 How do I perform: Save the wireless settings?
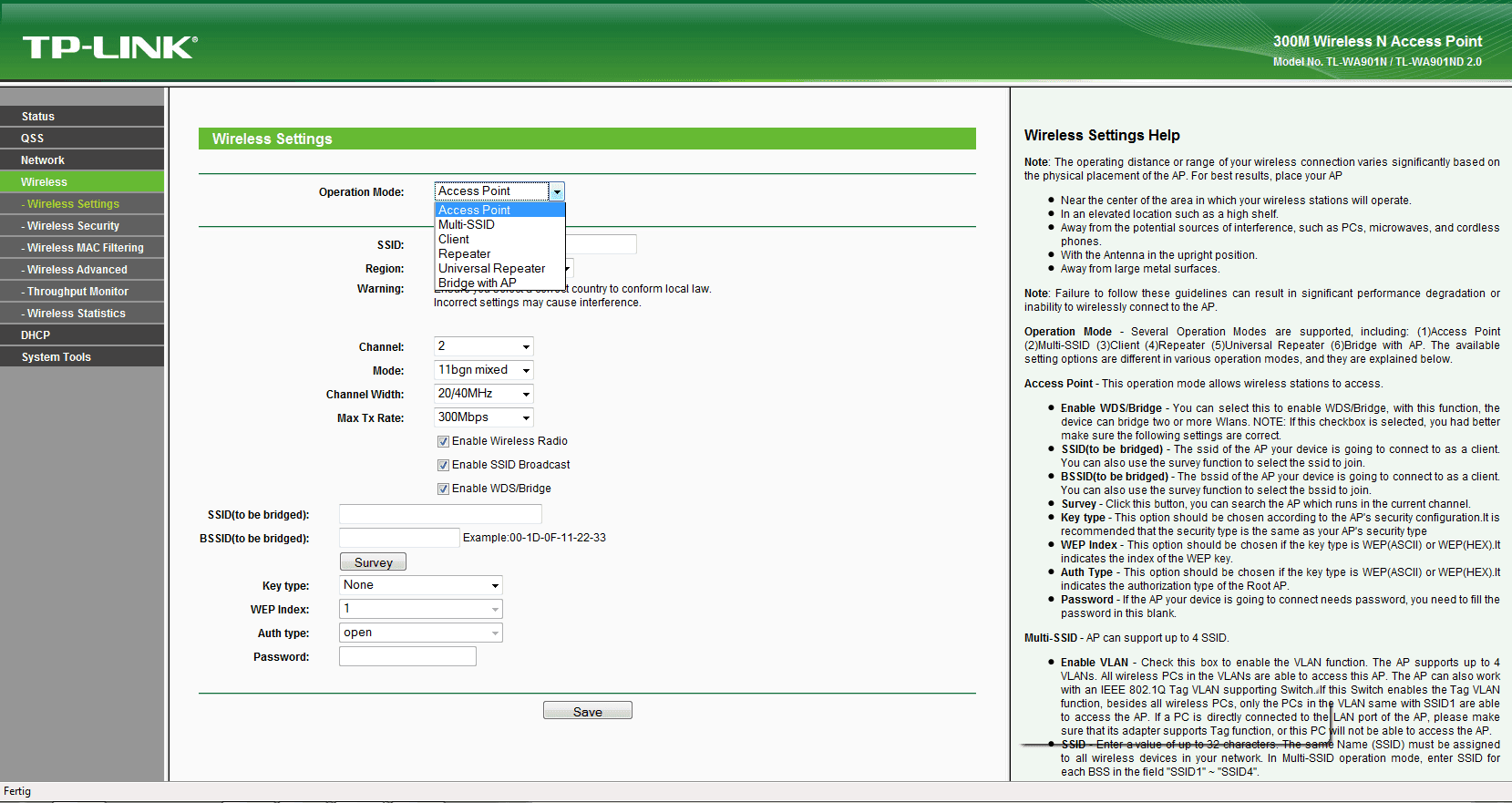[588, 711]
